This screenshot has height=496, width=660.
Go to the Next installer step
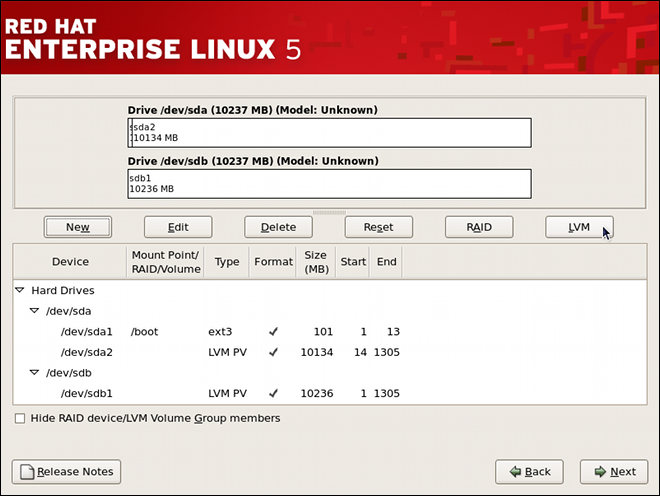click(x=614, y=472)
